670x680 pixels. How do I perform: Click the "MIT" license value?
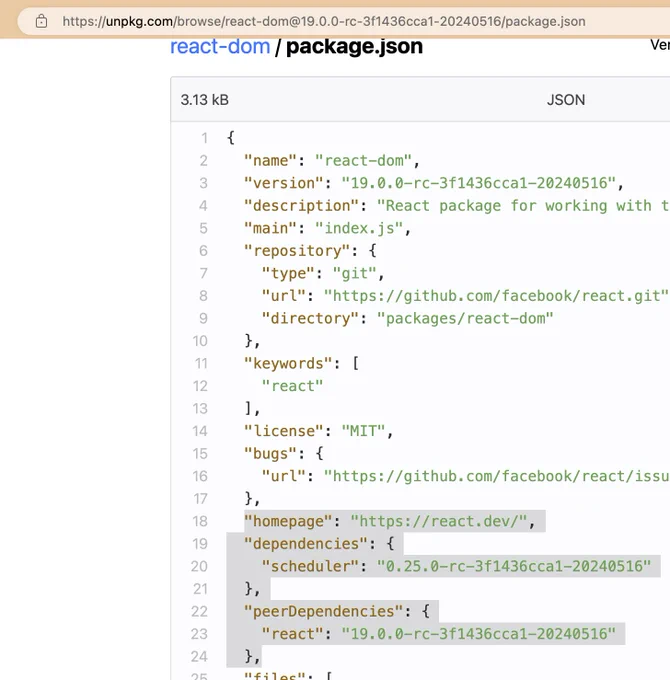[x=363, y=431]
